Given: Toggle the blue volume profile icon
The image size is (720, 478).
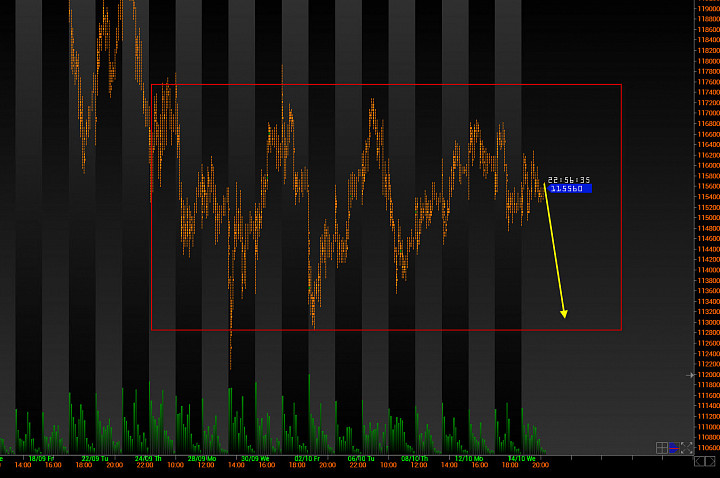Looking at the screenshot, I should pos(674,448).
